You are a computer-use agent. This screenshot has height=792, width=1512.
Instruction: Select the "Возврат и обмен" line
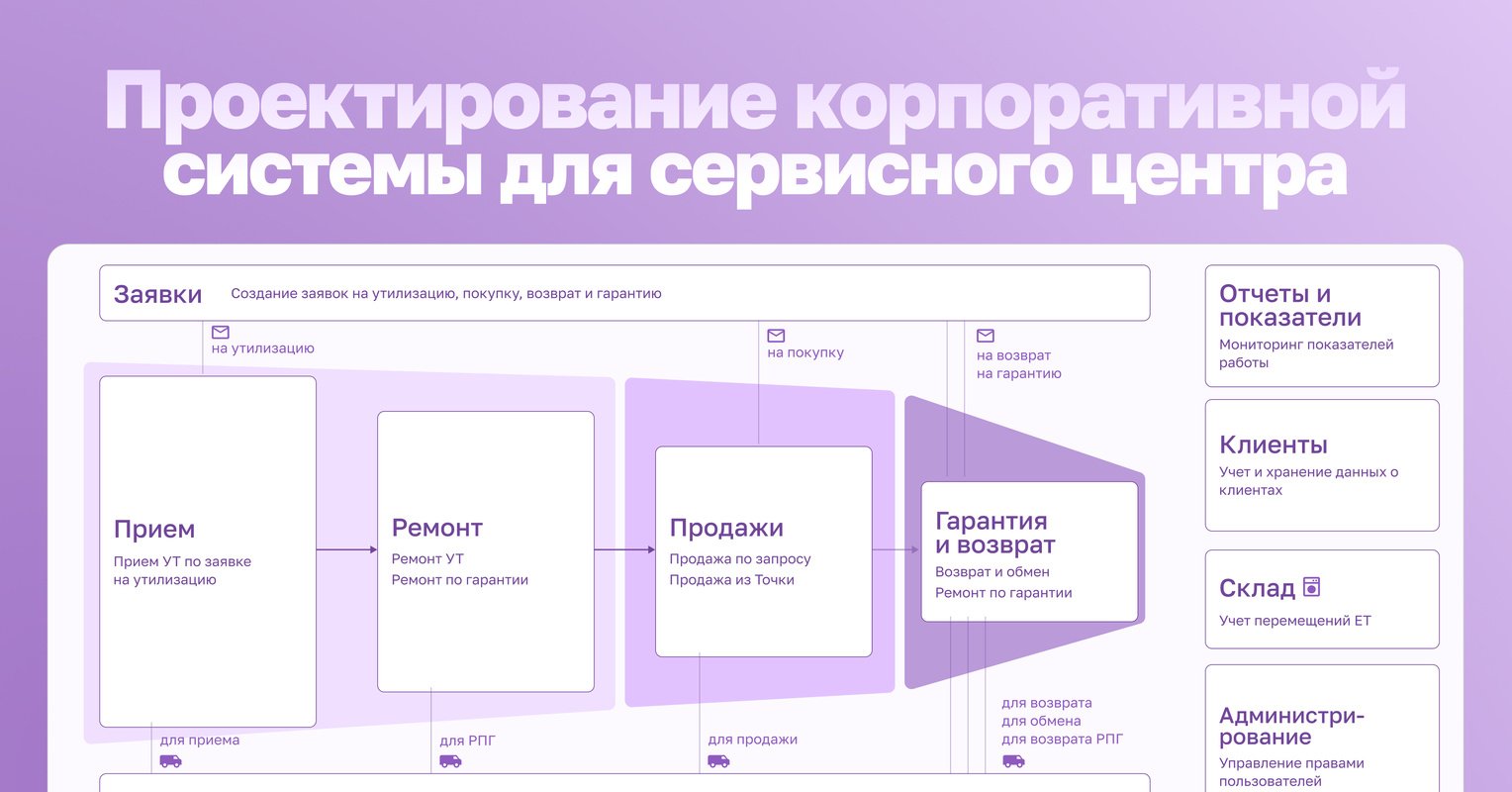(x=992, y=572)
